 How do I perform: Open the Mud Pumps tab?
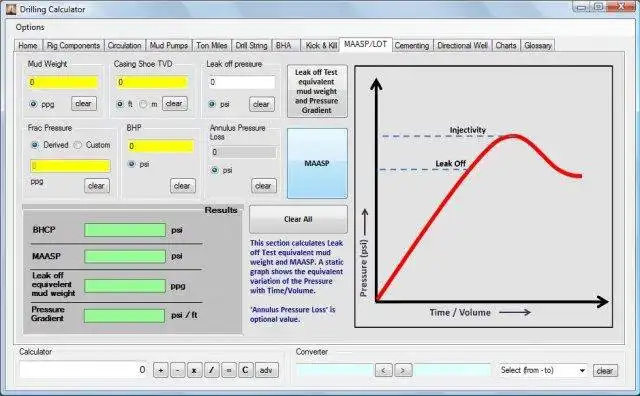(169, 45)
